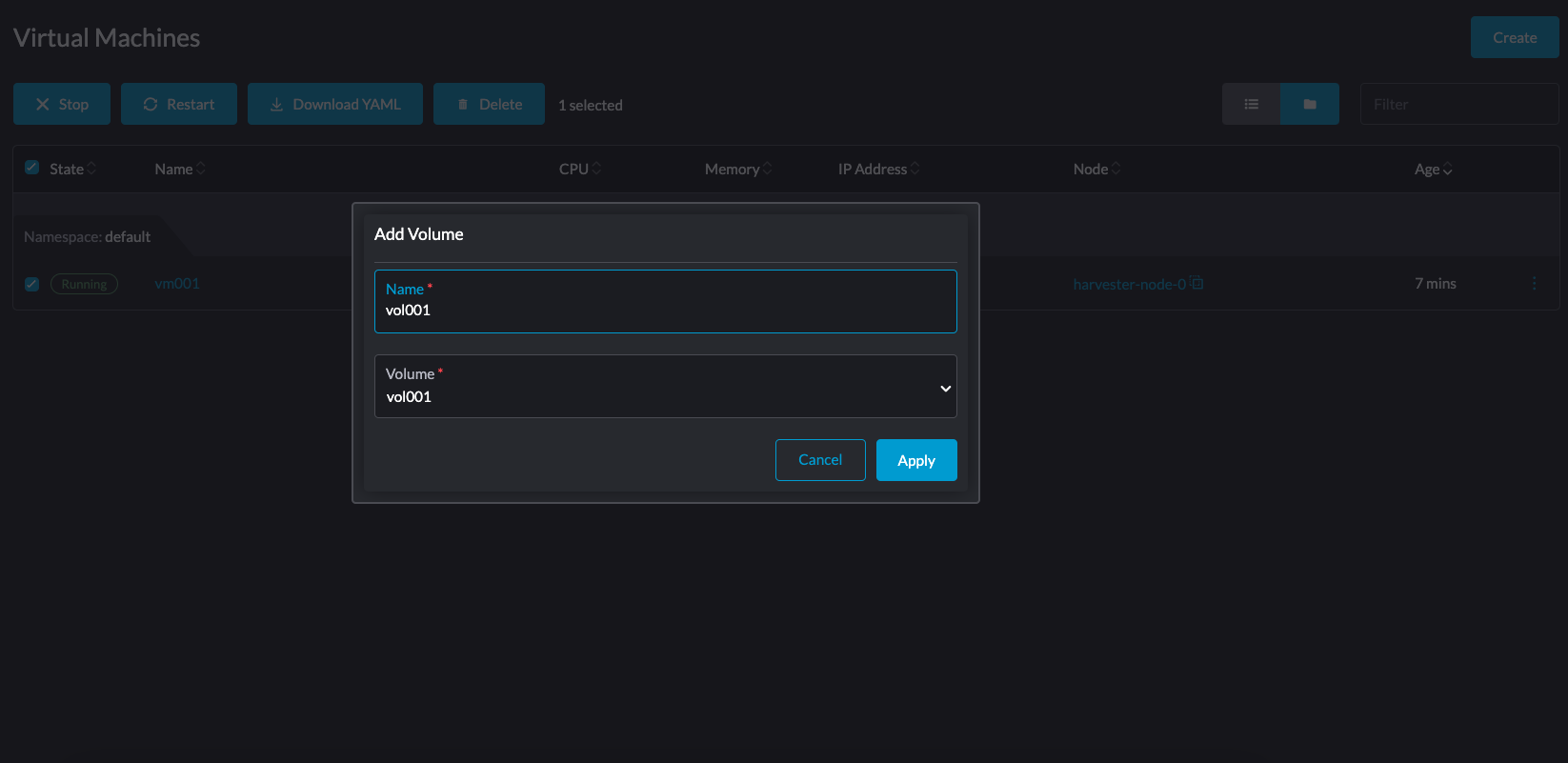Viewport: 1568px width, 763px height.
Task: Uncheck the vm001 row checkbox
Action: [x=31, y=284]
